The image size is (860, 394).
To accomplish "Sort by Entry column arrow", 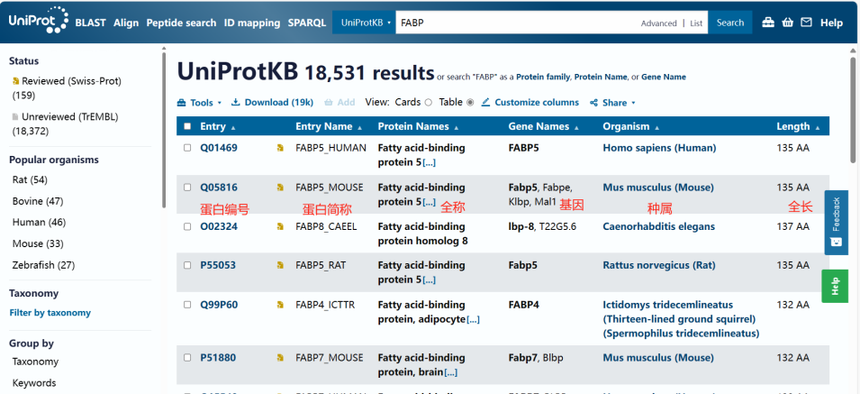I will coord(234,128).
